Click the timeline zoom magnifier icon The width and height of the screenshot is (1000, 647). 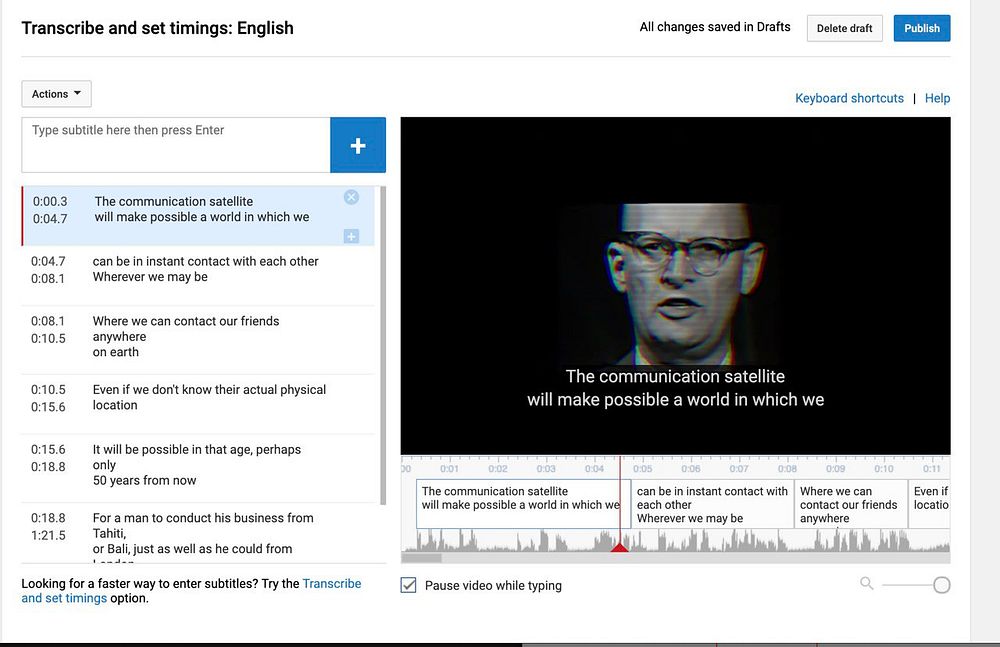[x=866, y=583]
